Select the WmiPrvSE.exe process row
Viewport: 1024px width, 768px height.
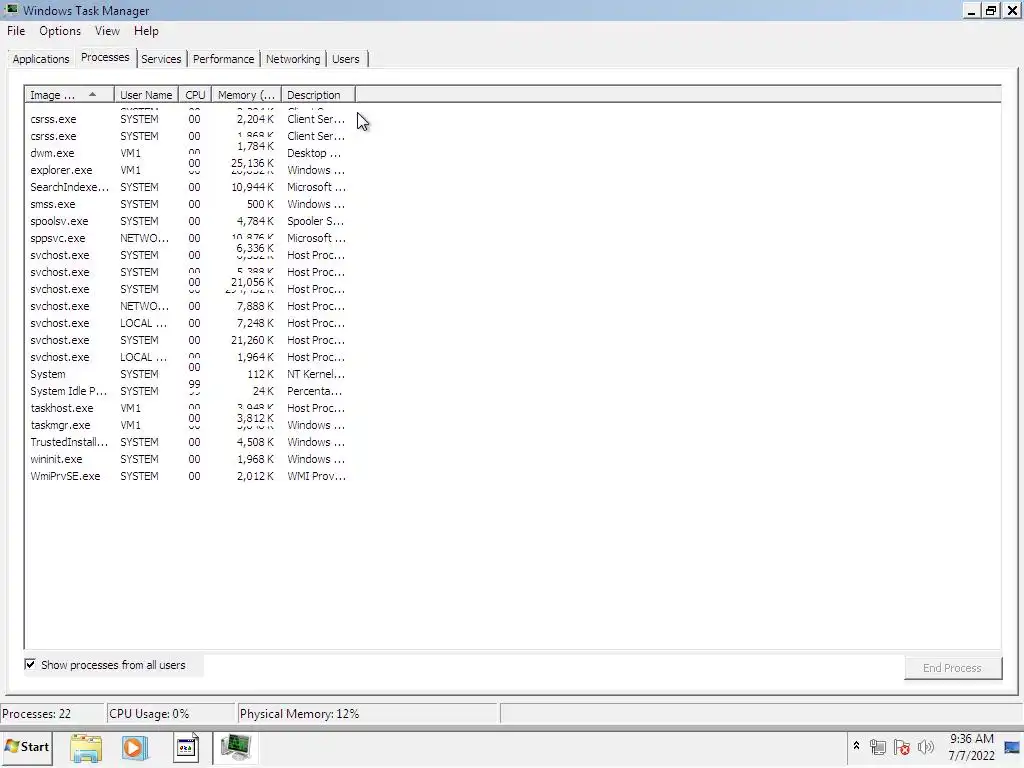[x=188, y=475]
